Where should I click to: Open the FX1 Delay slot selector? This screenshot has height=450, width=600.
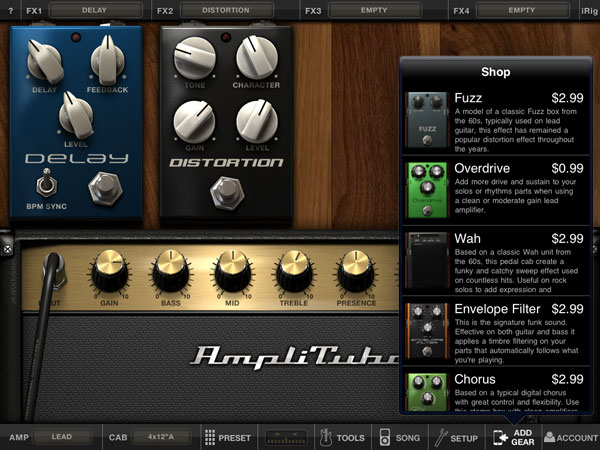[95, 10]
